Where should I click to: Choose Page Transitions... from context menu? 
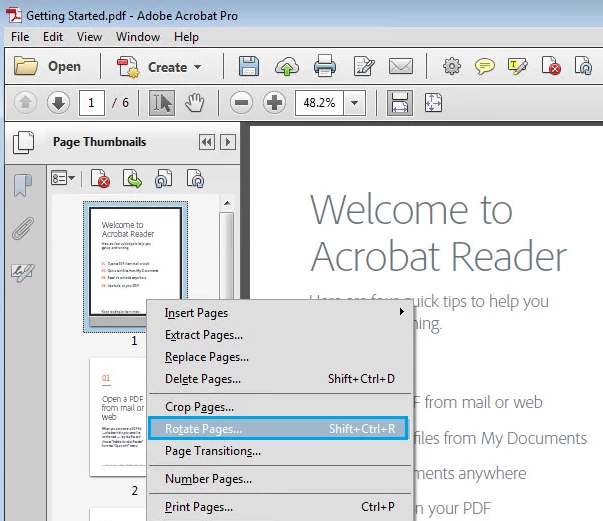tap(280, 451)
